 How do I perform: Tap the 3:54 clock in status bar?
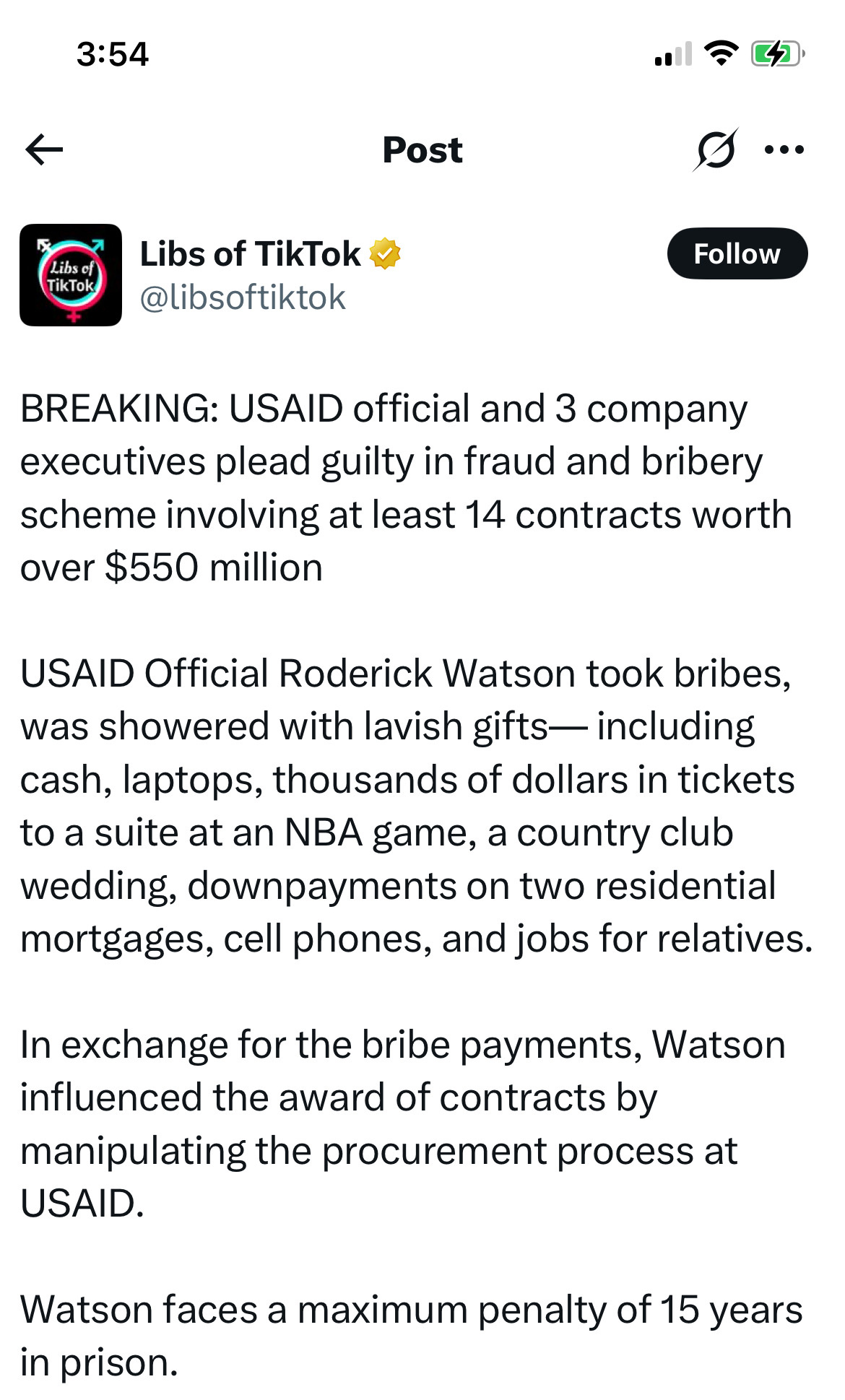[x=113, y=54]
